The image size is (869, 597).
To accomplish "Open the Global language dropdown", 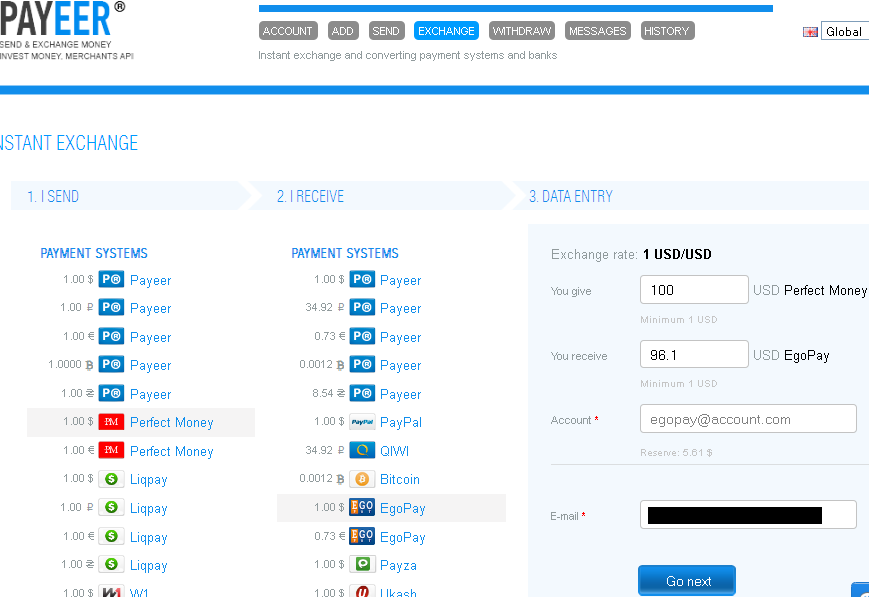I will pos(845,32).
